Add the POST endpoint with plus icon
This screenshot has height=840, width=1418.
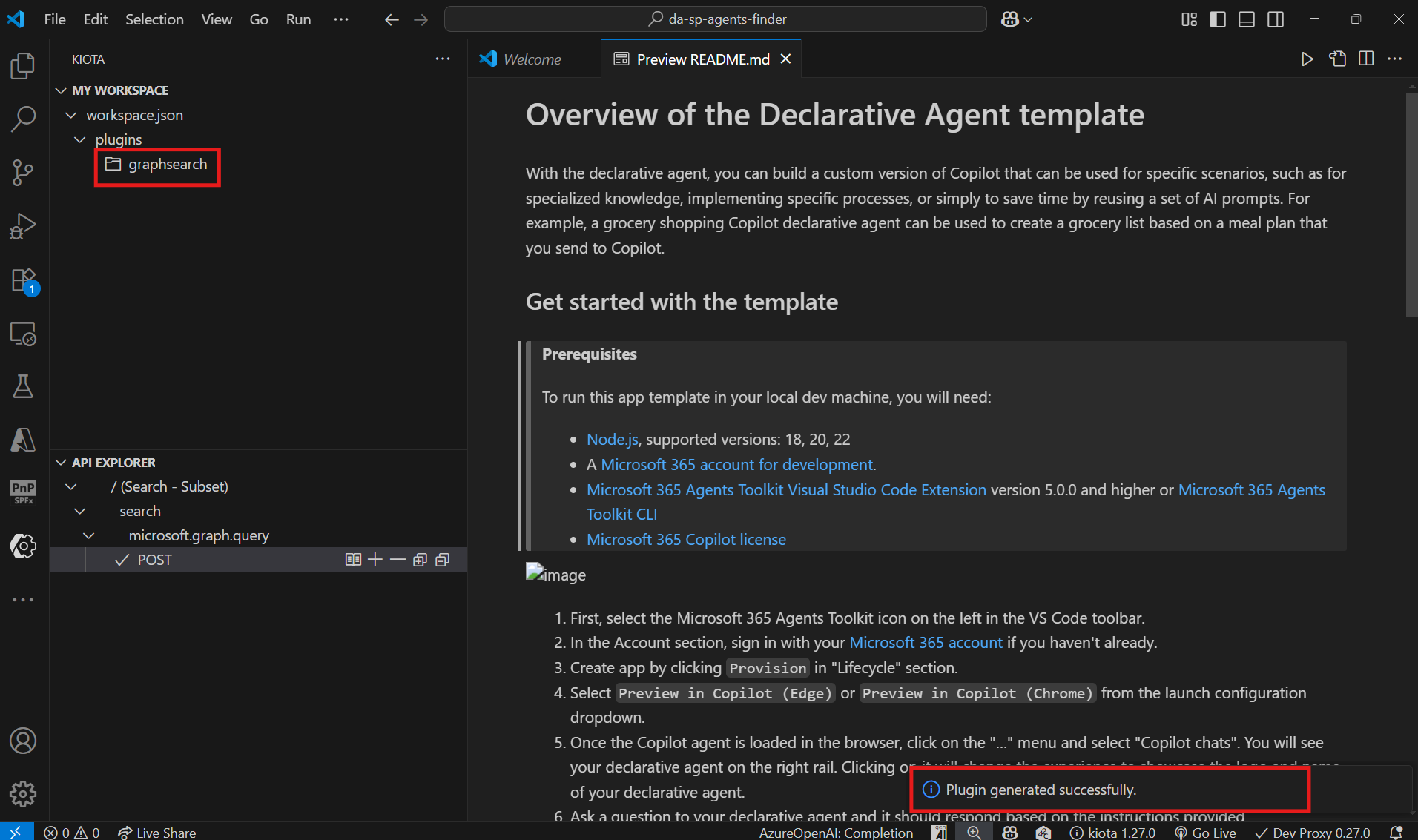tap(375, 560)
